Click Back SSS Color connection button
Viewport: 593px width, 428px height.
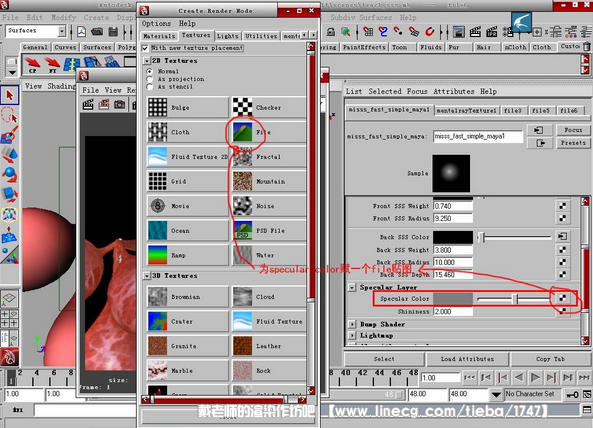coord(562,236)
